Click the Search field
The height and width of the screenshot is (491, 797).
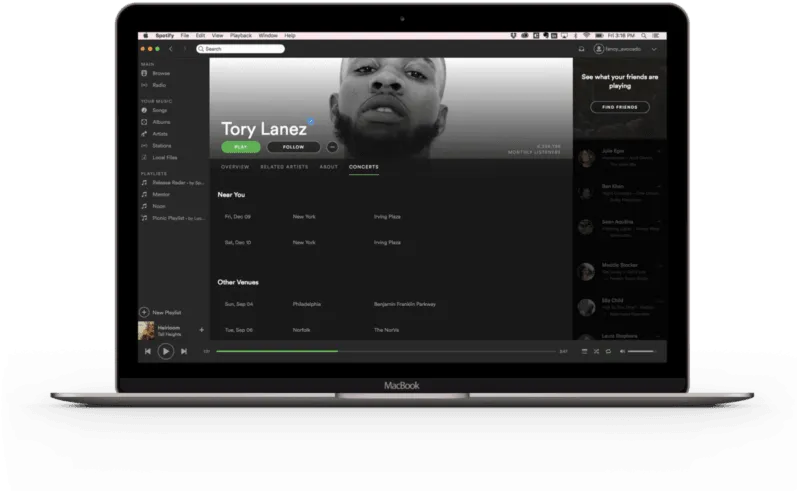[240, 49]
